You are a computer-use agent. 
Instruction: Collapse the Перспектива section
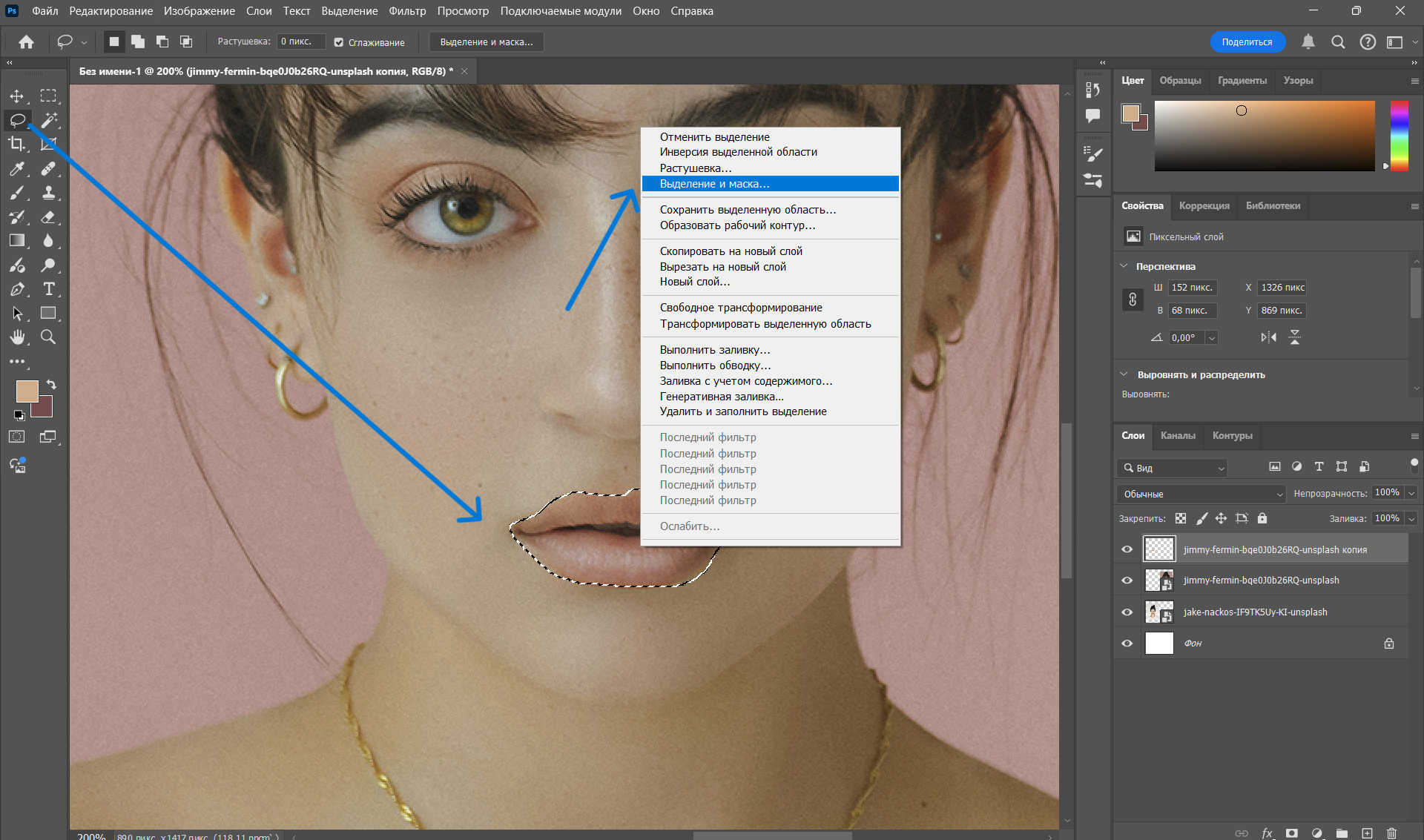(x=1124, y=266)
